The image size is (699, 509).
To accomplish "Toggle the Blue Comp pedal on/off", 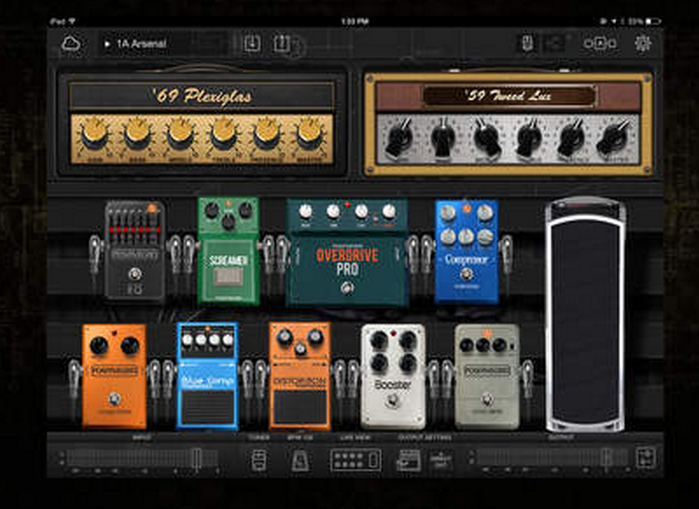I will (207, 407).
